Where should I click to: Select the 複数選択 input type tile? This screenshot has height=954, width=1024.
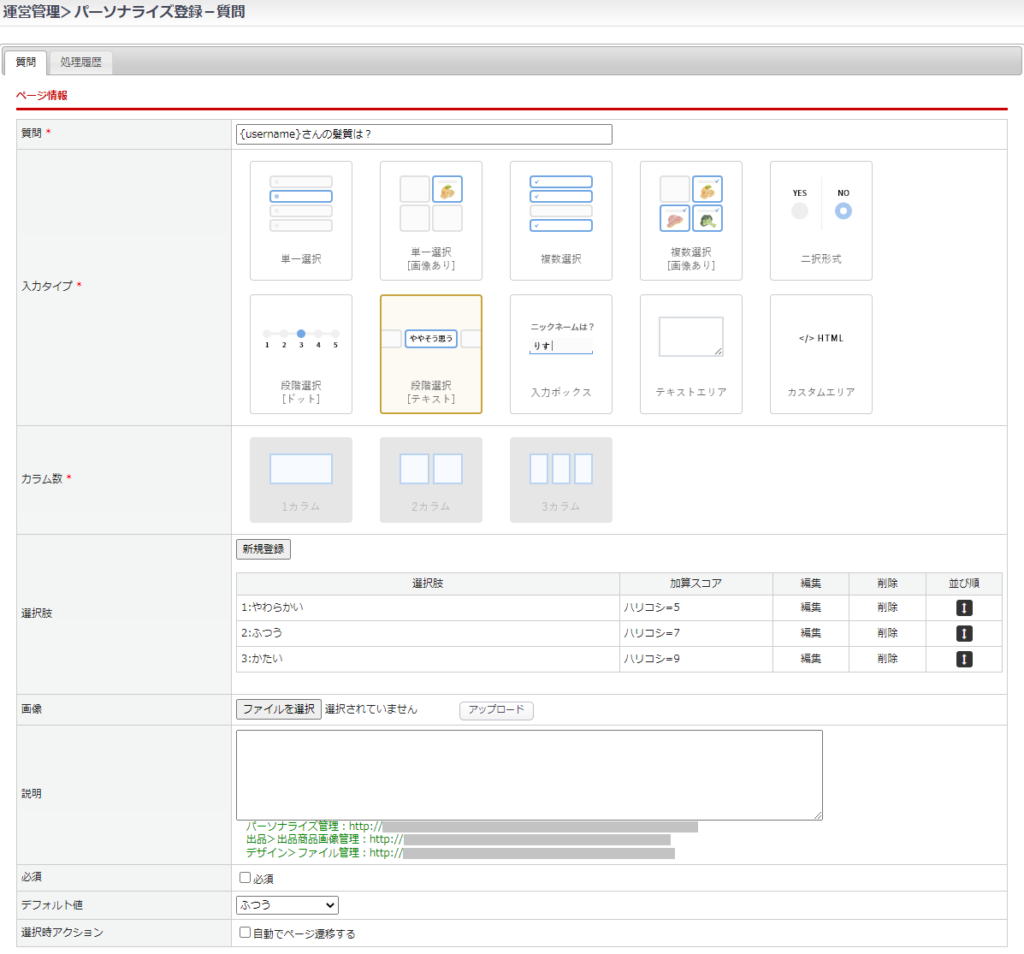[x=561, y=220]
